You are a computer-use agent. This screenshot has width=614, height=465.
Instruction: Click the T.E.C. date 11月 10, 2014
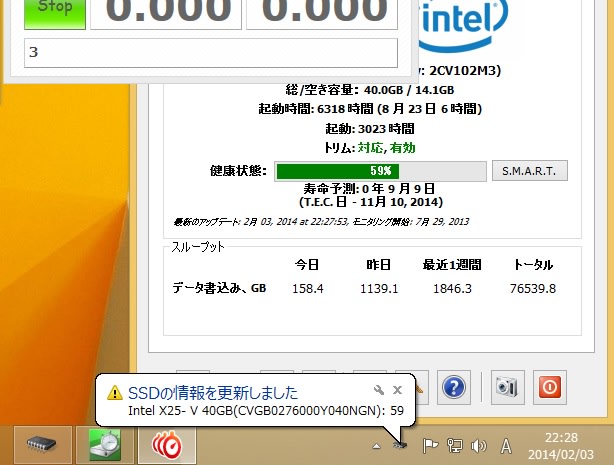[370, 202]
